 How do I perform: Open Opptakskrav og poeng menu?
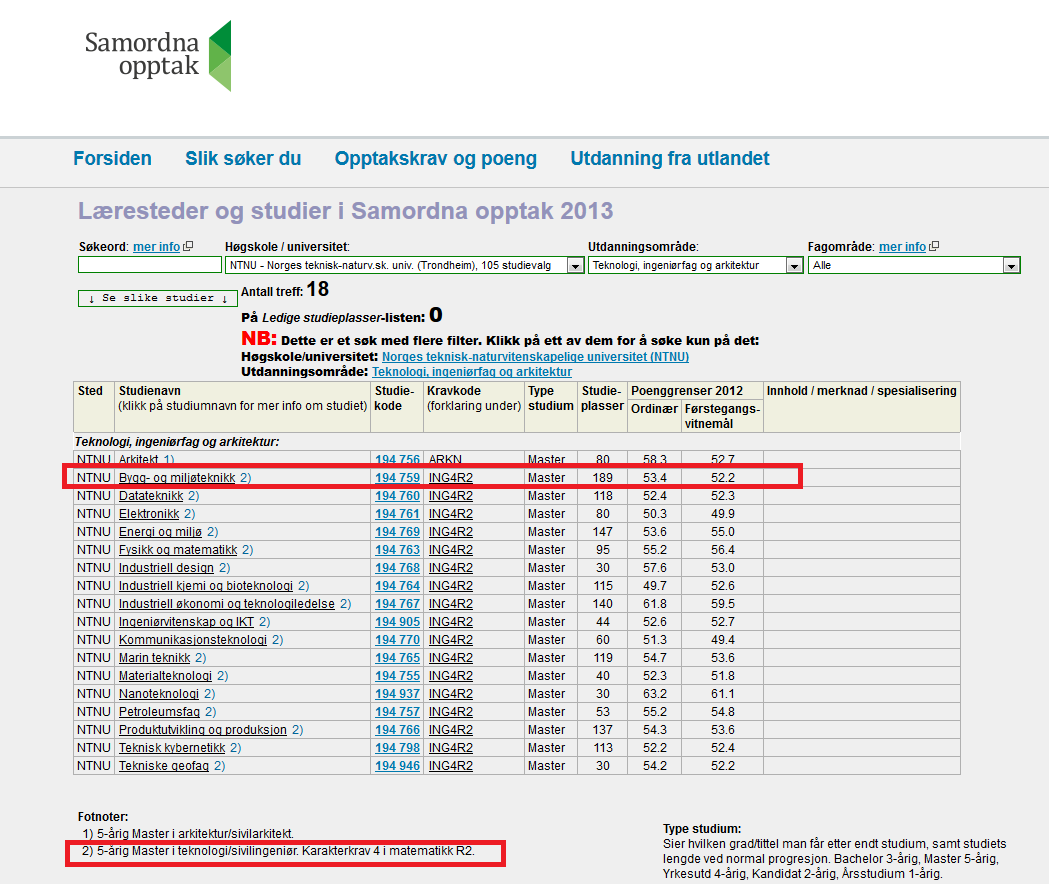pyautogui.click(x=436, y=159)
